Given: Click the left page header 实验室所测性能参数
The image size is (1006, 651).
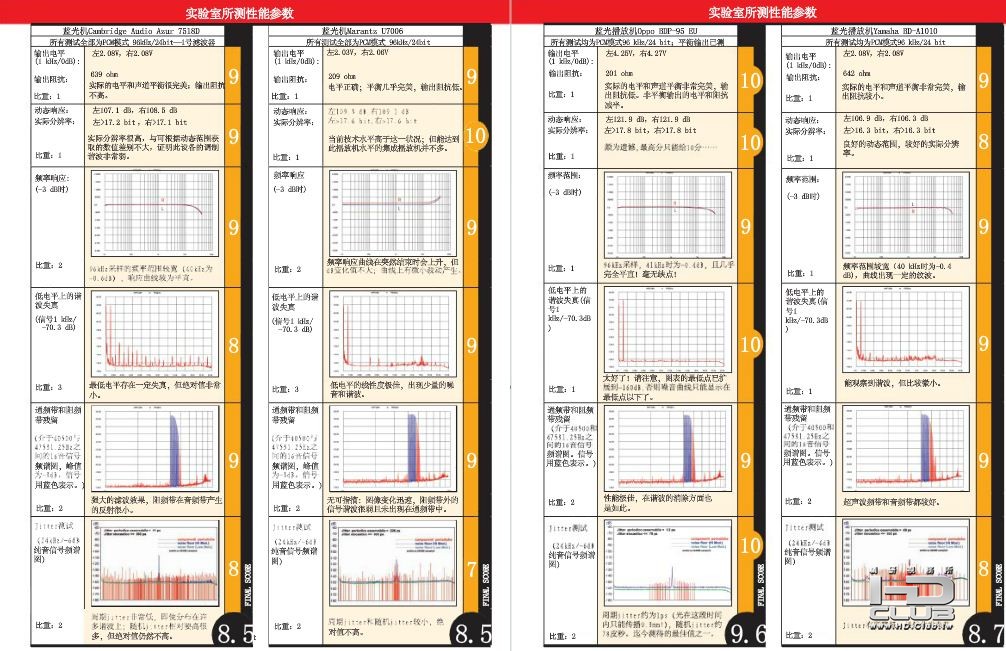Looking at the screenshot, I should pyautogui.click(x=239, y=13).
